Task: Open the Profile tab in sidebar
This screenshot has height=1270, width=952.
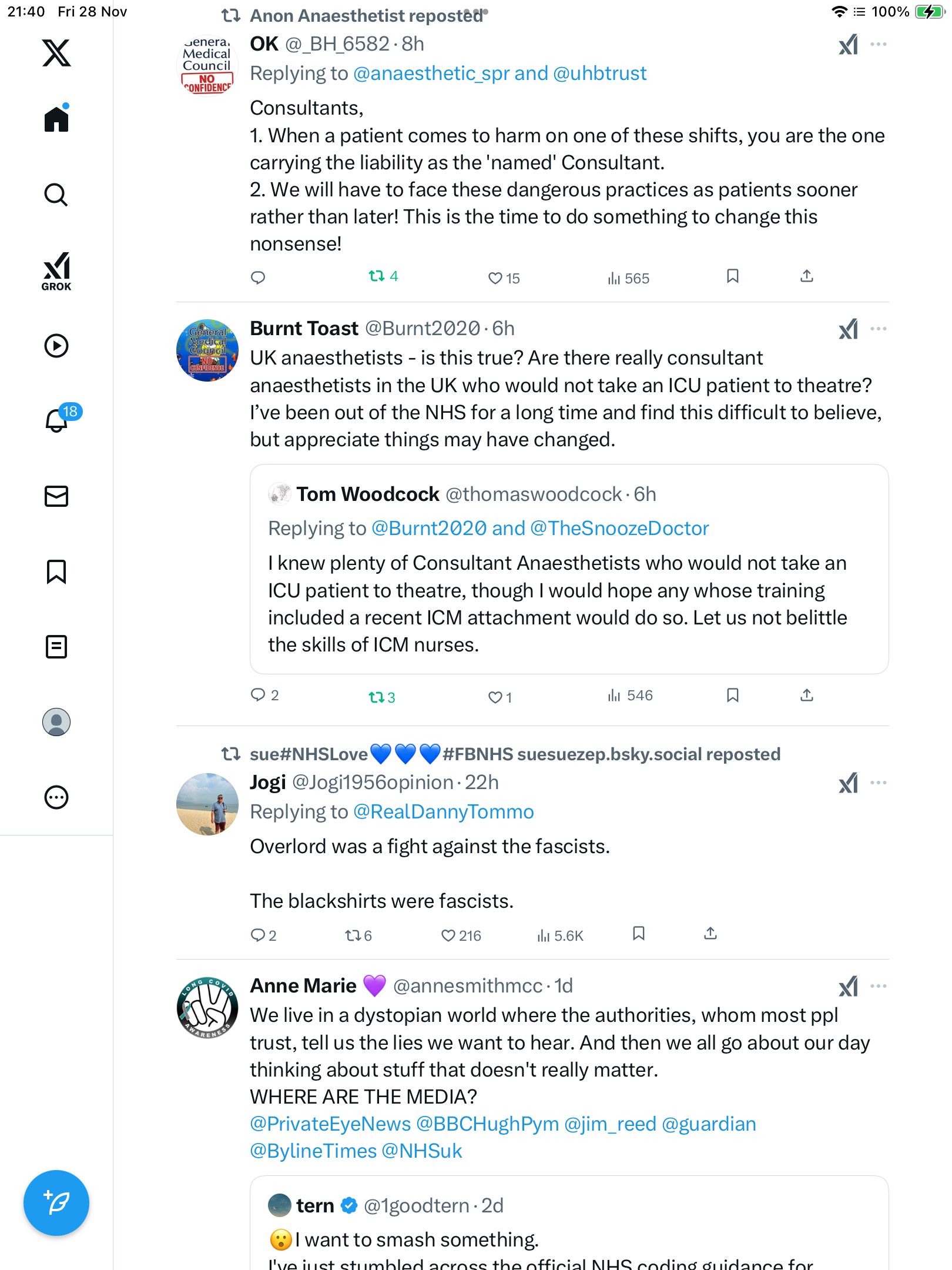Action: tap(56, 722)
